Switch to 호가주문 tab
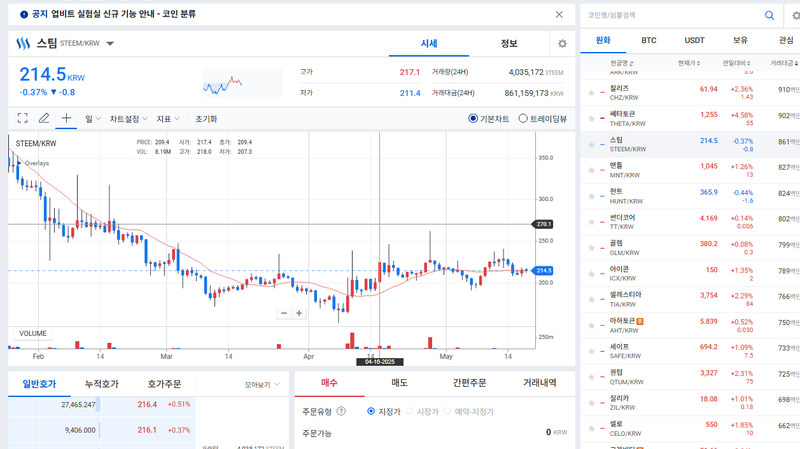The width and height of the screenshot is (800, 449). pyautogui.click(x=164, y=384)
